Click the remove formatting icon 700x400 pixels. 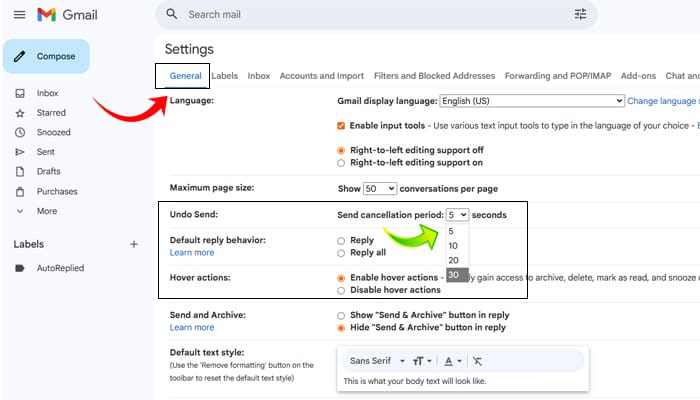coord(477,361)
